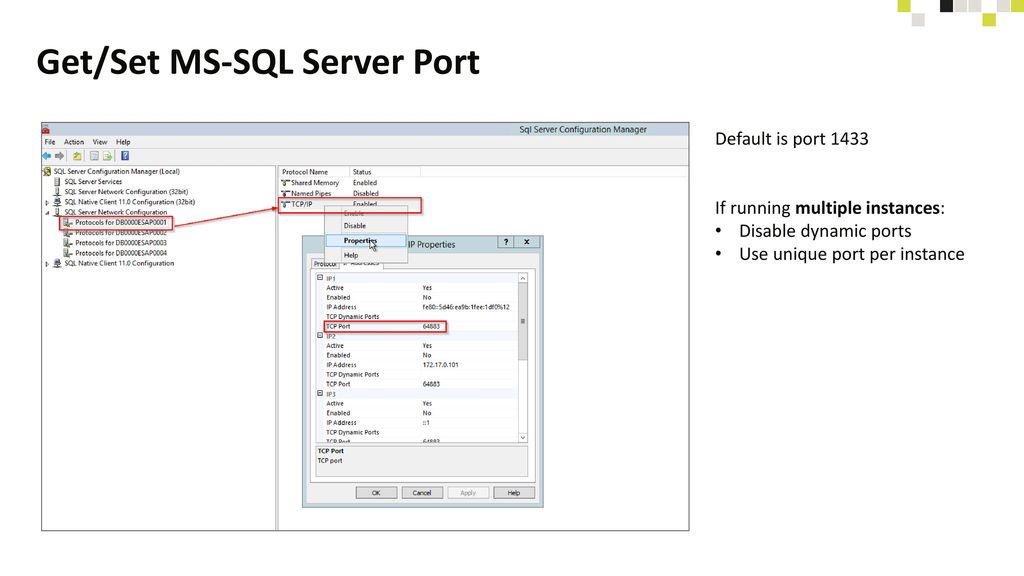Viewport: 1024px width, 576px height.
Task: Click the Active Yes value under IP1
Action: (427, 288)
